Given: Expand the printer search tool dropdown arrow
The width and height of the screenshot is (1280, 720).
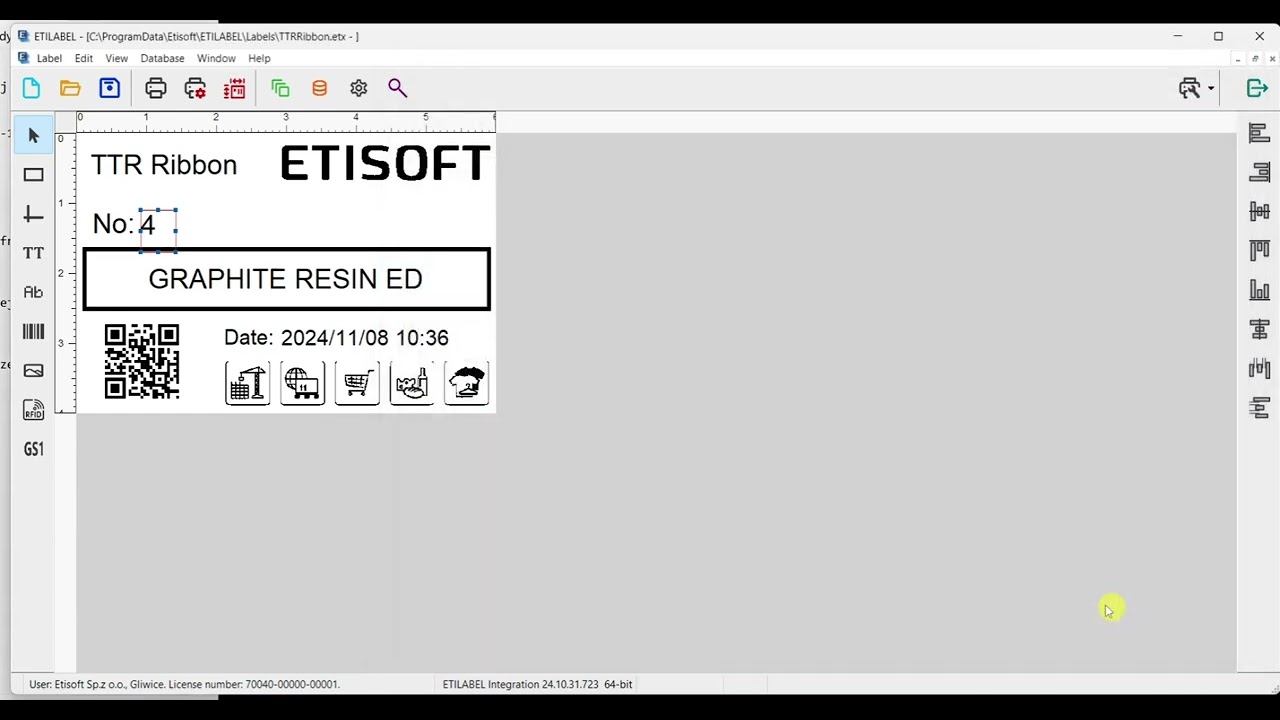Looking at the screenshot, I should coord(1211,88).
